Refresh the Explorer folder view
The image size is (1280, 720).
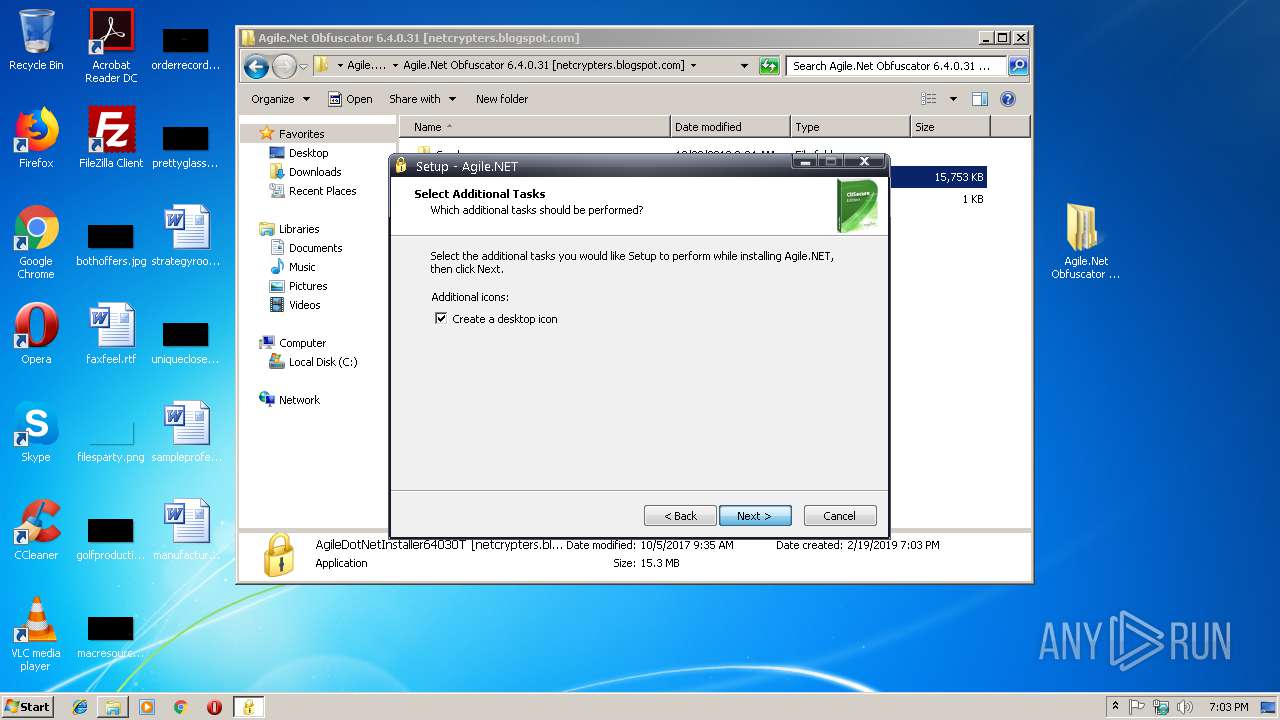(769, 66)
